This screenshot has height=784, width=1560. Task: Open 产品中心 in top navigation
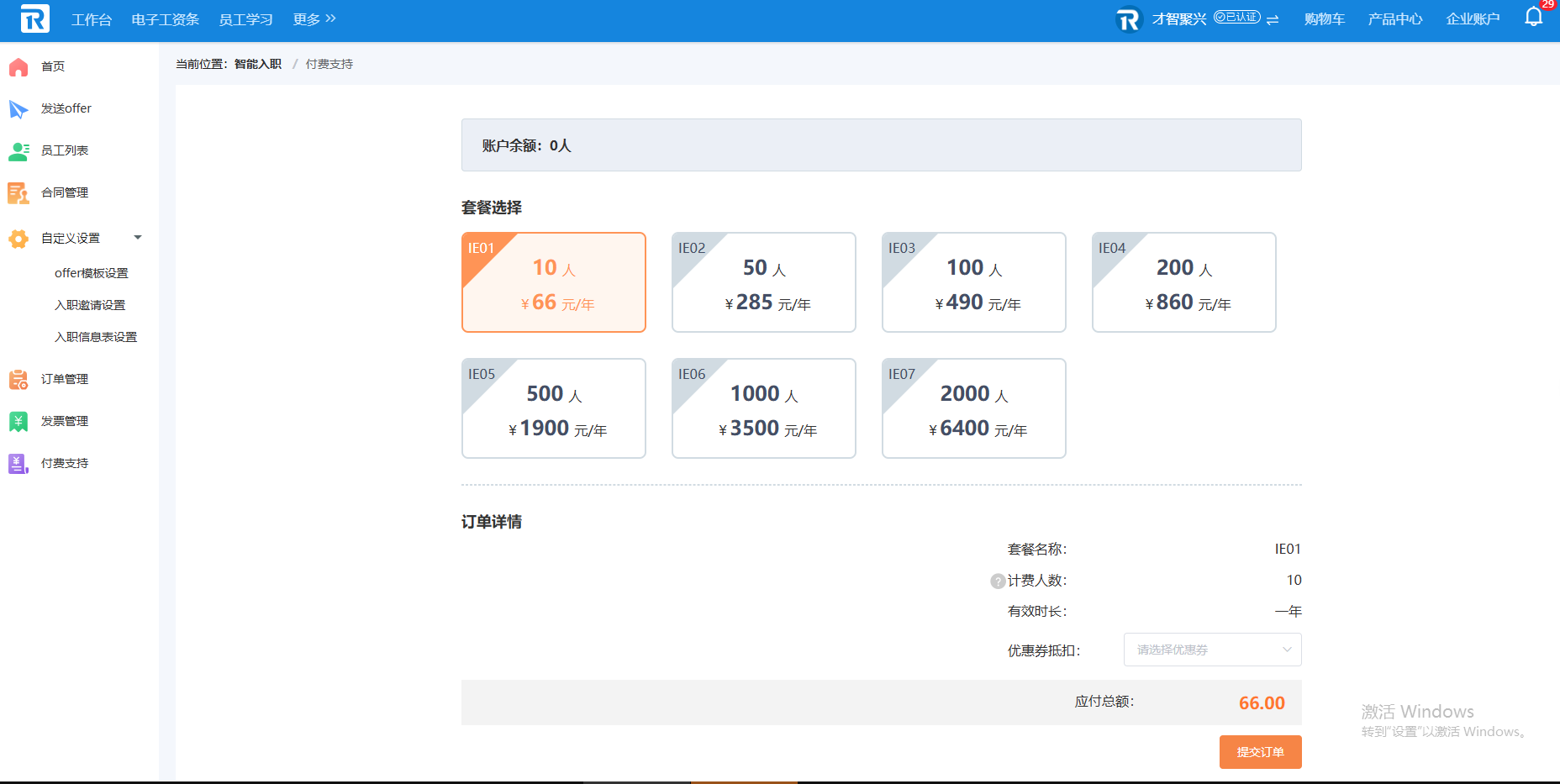(x=1395, y=19)
